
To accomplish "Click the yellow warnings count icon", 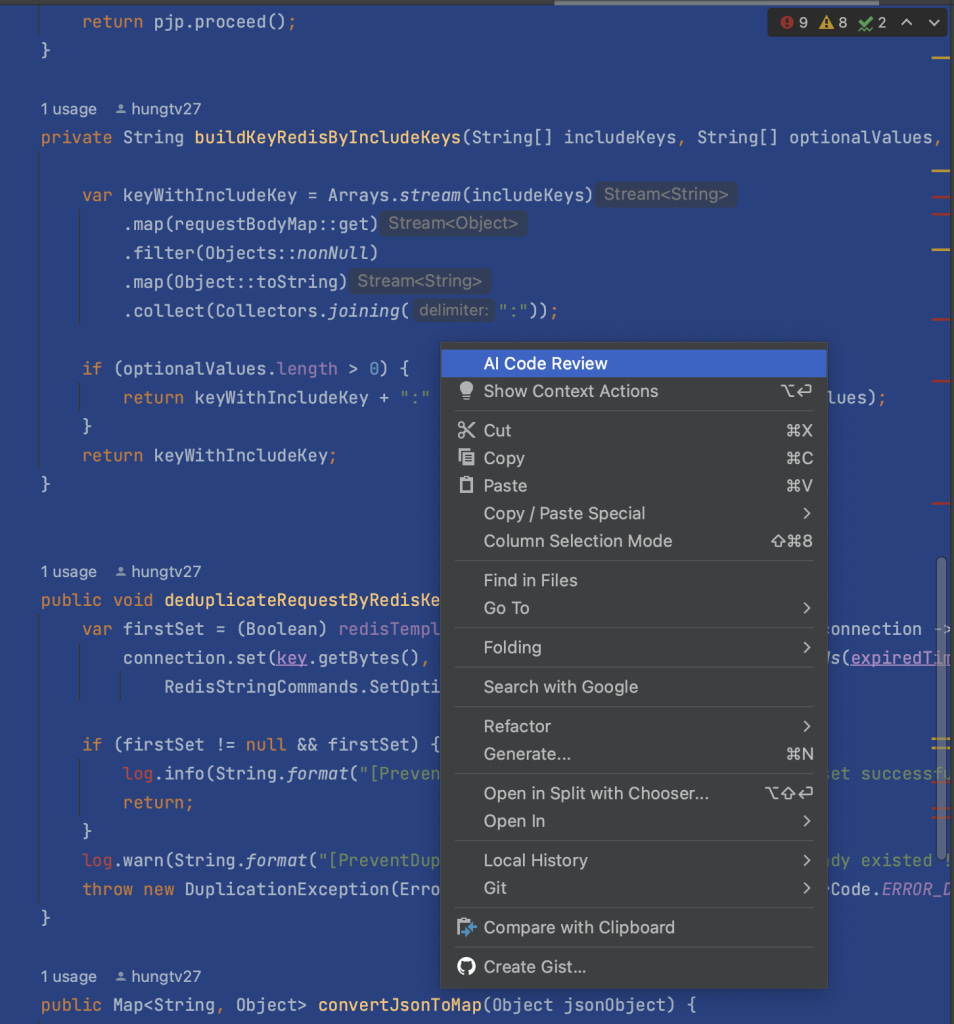I will click(826, 23).
